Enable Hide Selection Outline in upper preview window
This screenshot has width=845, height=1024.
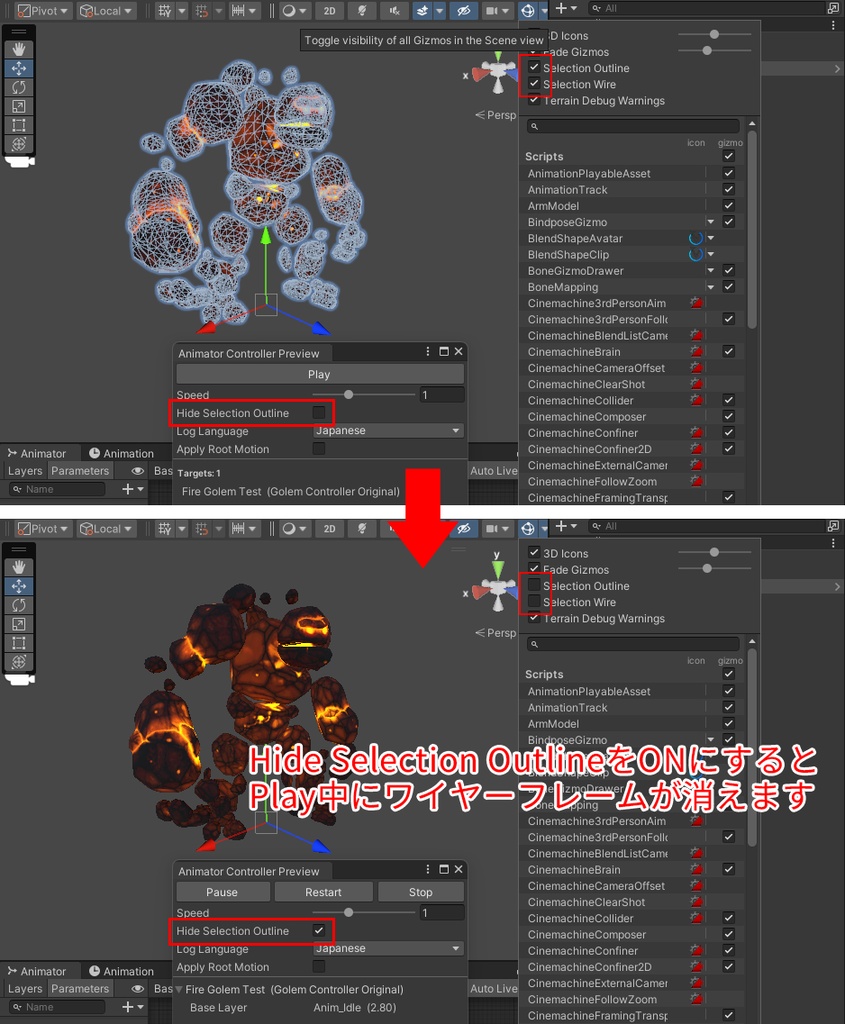(x=319, y=413)
